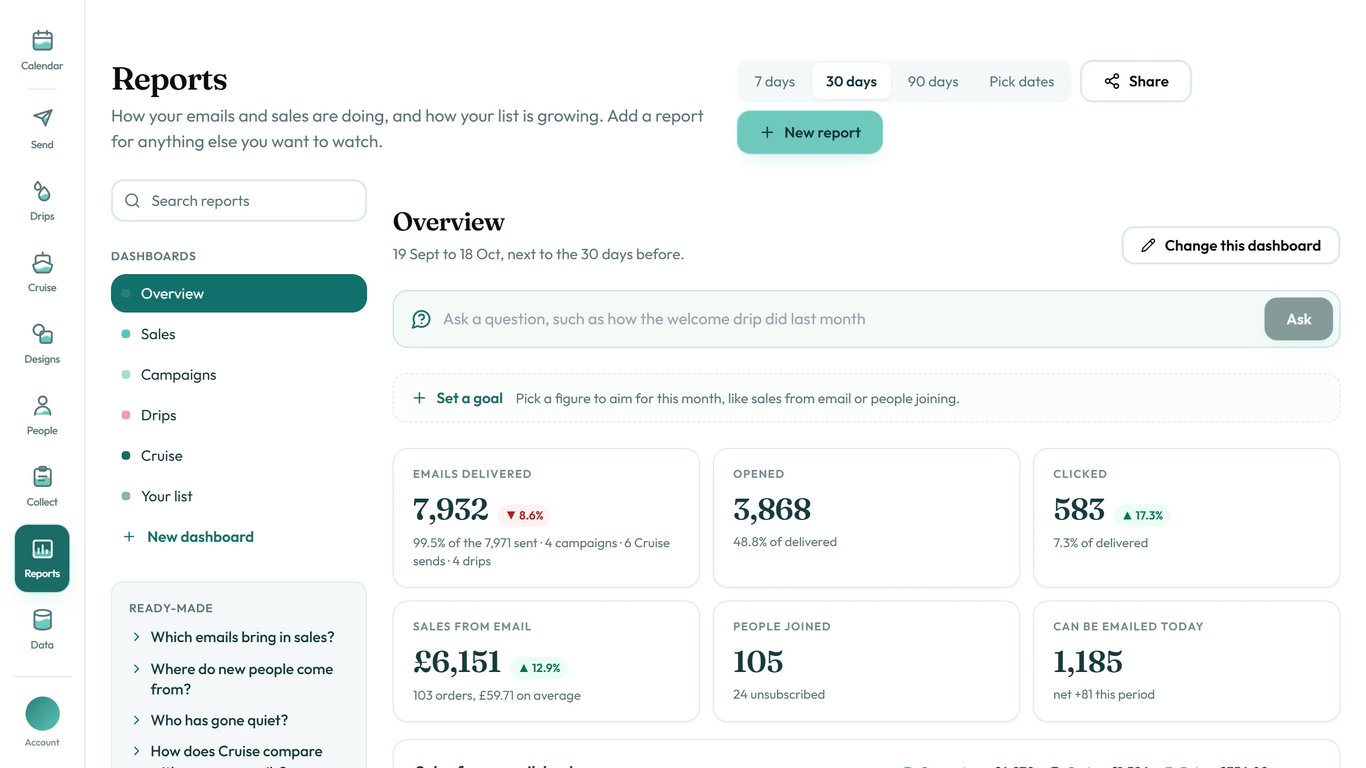This screenshot has width=1366, height=768.
Task: Click the plus icon next to New dashboard
Action: 129,537
